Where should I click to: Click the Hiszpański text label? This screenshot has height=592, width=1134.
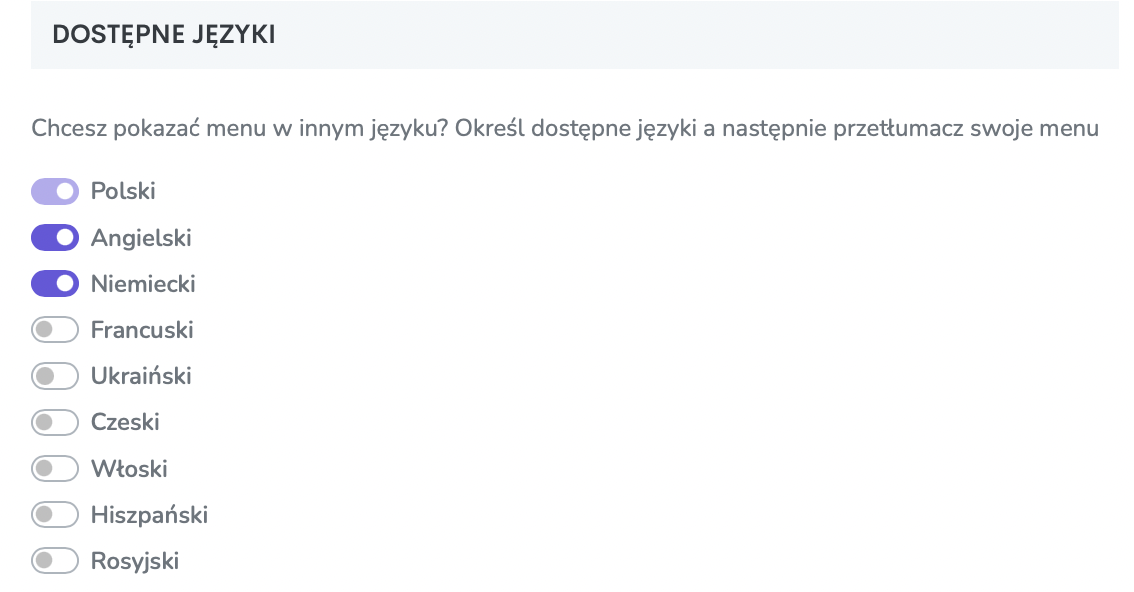click(150, 515)
